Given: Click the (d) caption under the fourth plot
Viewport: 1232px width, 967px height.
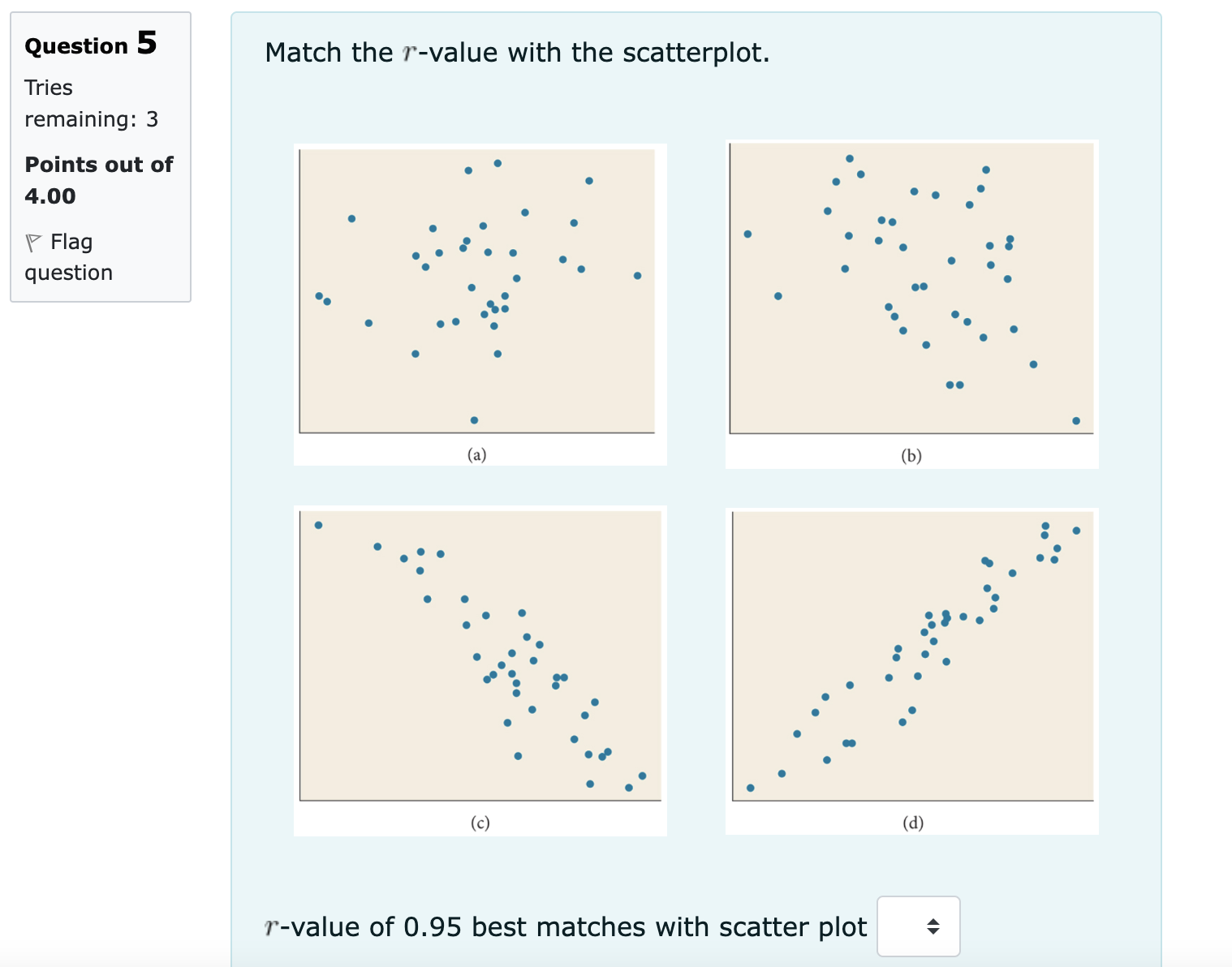Looking at the screenshot, I should pos(913,823).
